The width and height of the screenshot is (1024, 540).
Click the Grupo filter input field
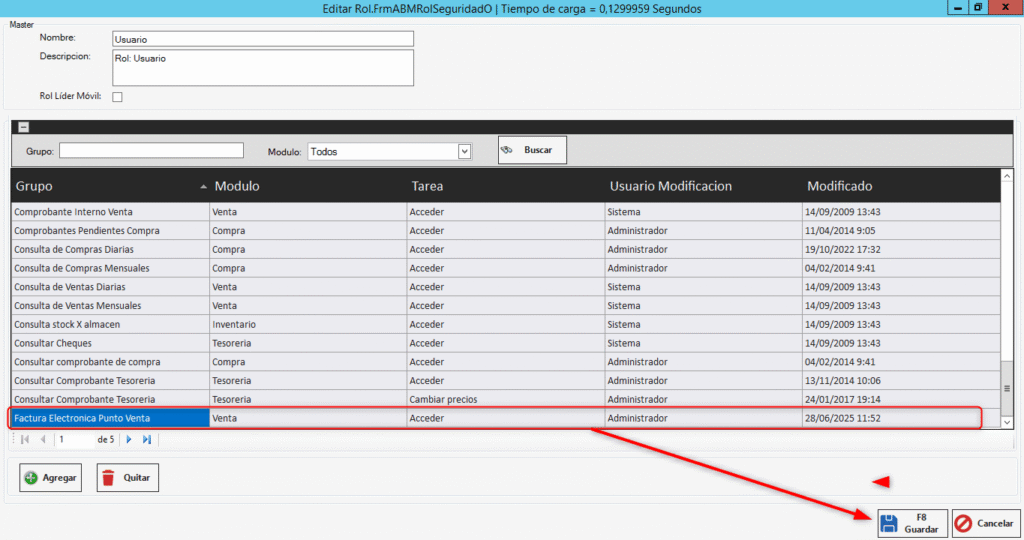pos(151,151)
